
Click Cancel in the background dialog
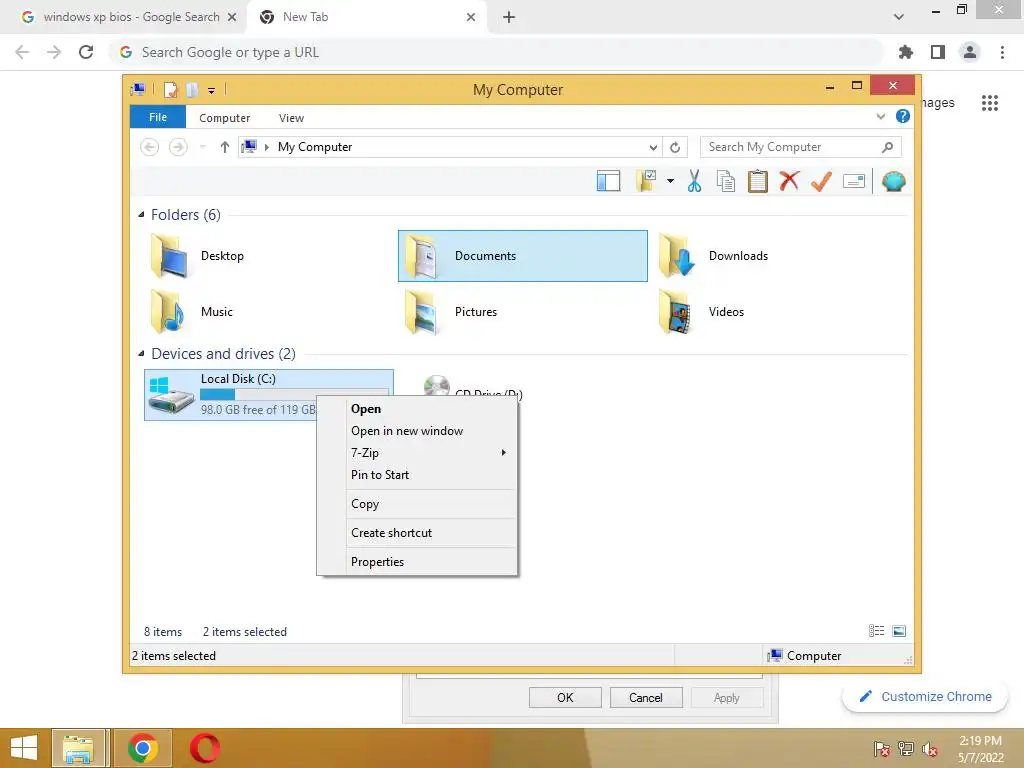[646, 697]
